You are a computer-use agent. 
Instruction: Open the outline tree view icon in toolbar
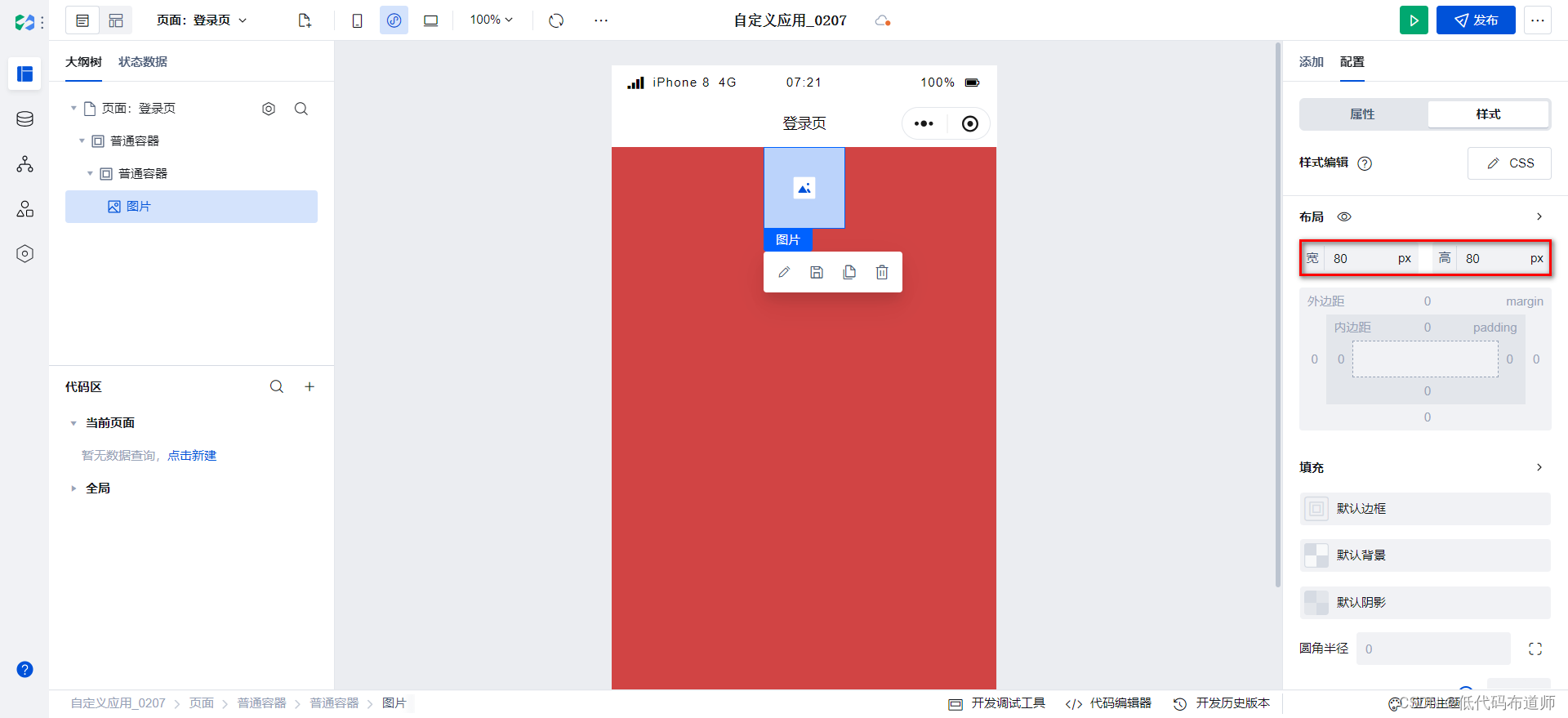(x=82, y=20)
